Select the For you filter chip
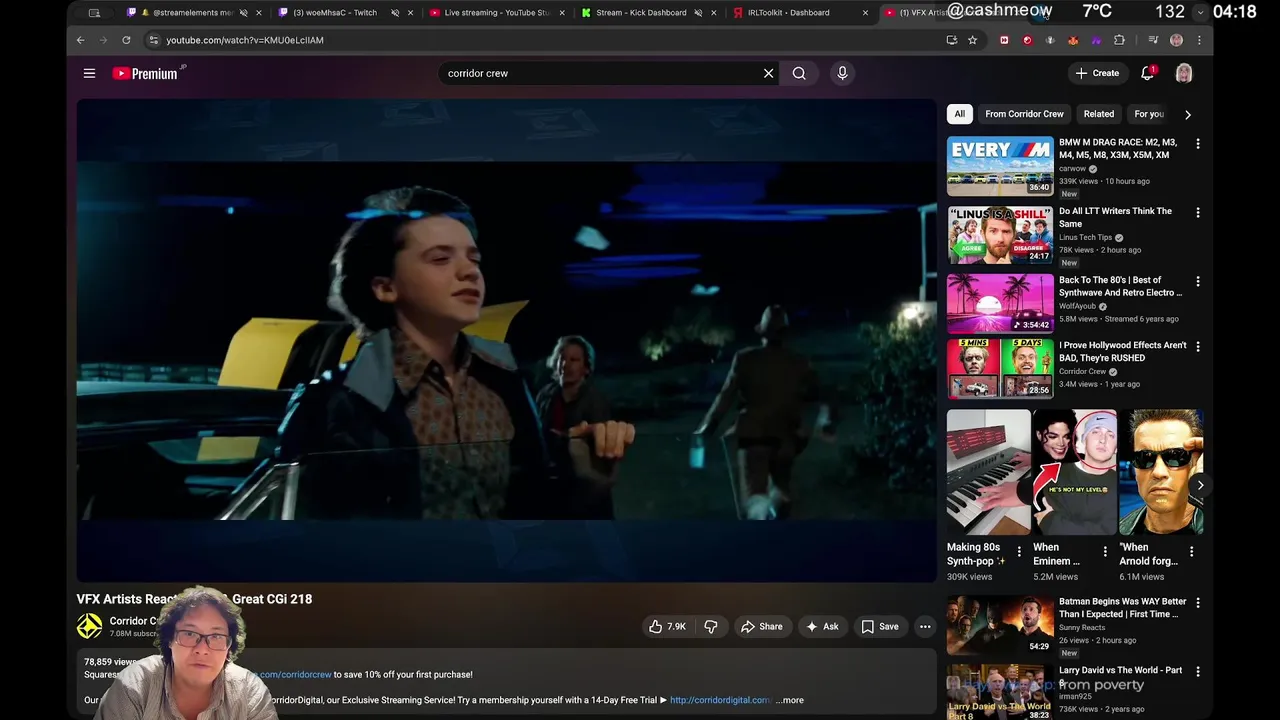The width and height of the screenshot is (1280, 720). pos(1149,114)
